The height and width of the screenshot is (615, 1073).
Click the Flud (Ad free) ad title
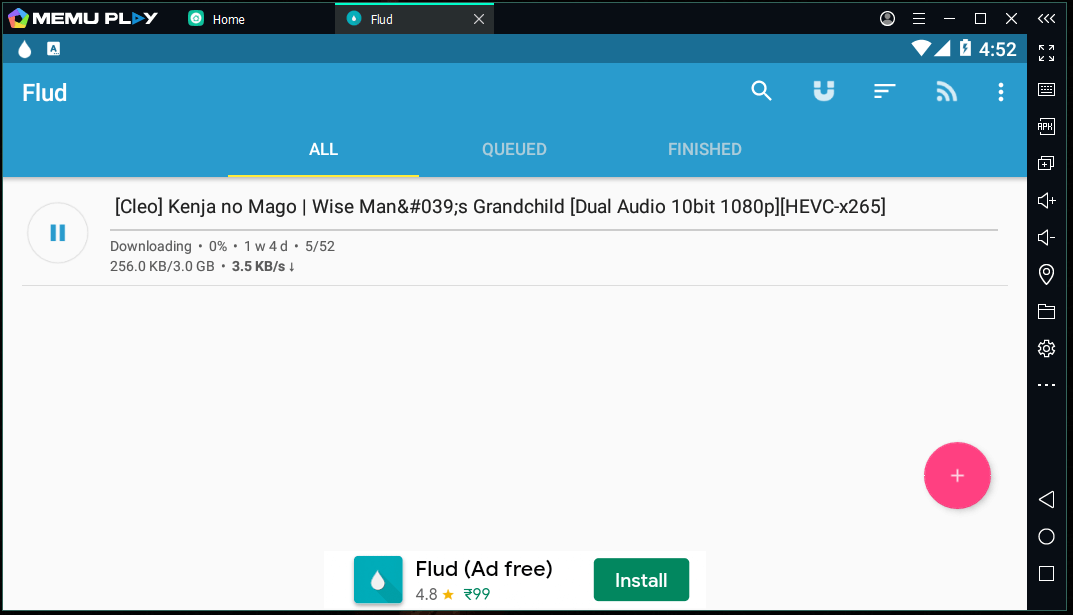coord(484,568)
